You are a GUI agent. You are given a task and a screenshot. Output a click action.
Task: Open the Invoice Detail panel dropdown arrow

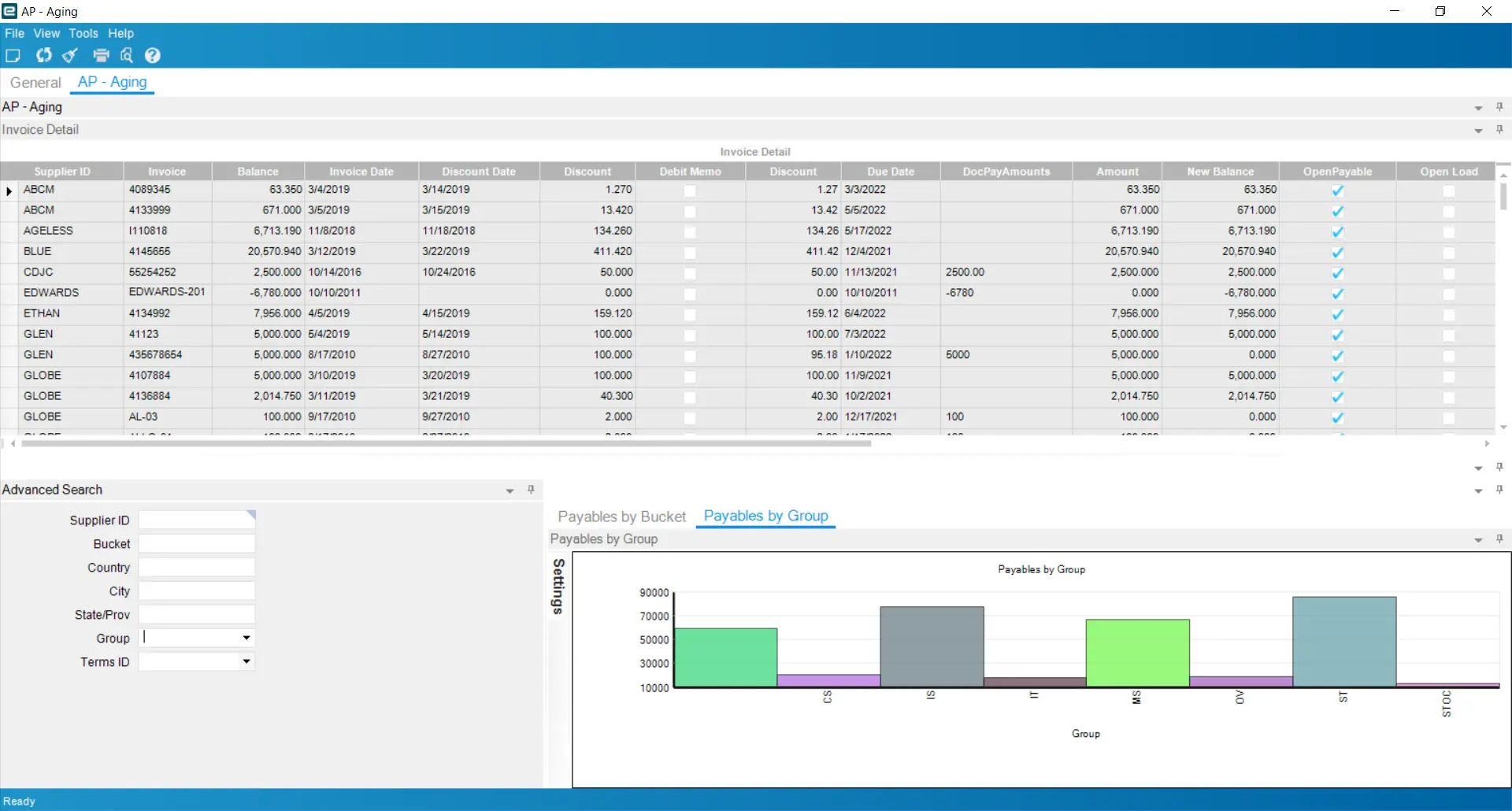click(x=1478, y=131)
